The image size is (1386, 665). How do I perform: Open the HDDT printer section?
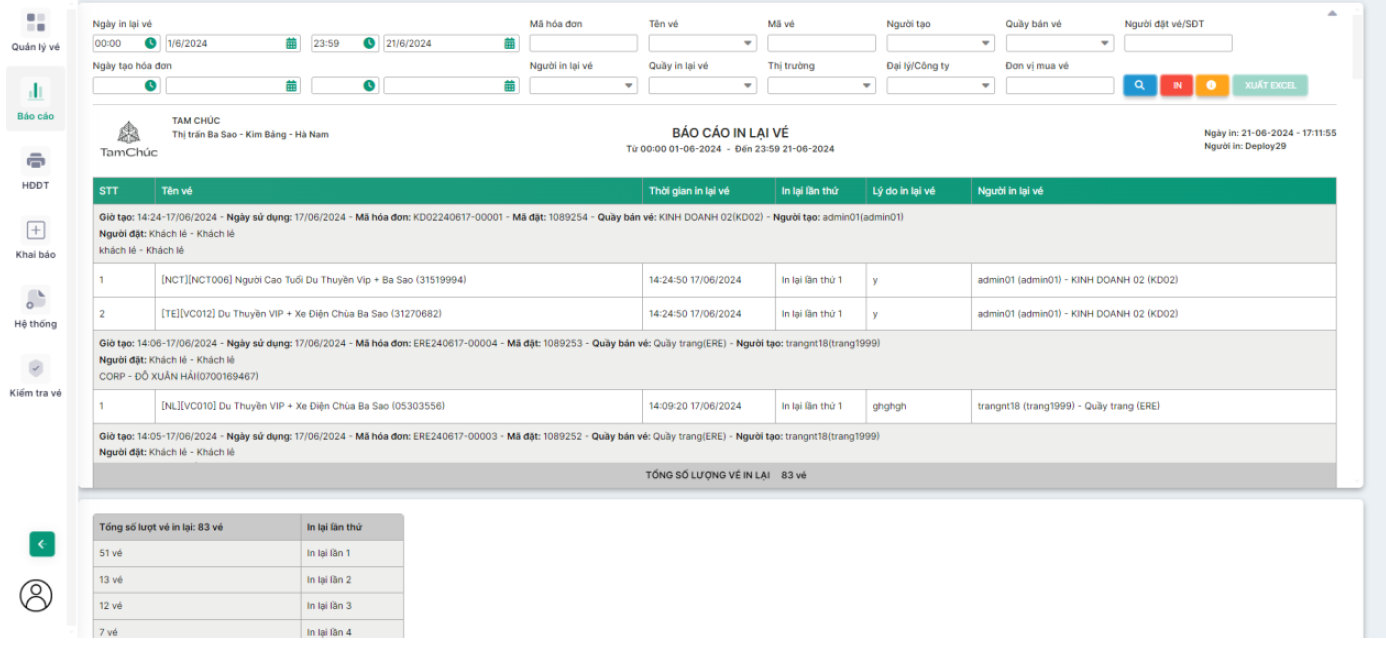[35, 169]
